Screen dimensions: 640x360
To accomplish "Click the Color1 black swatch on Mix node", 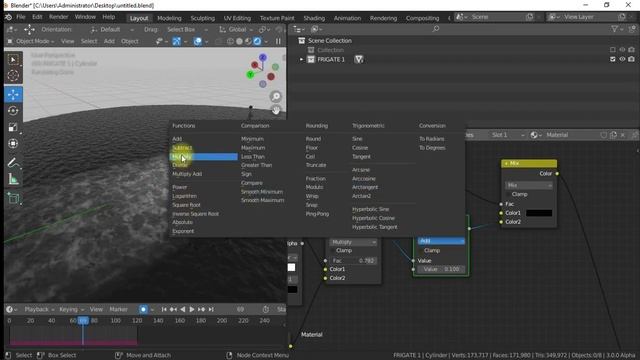I will tap(539, 213).
